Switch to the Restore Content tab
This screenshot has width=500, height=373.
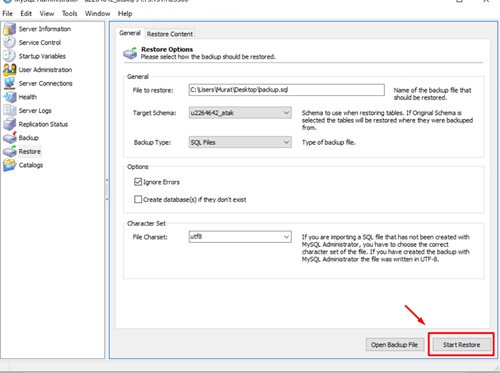click(x=170, y=34)
